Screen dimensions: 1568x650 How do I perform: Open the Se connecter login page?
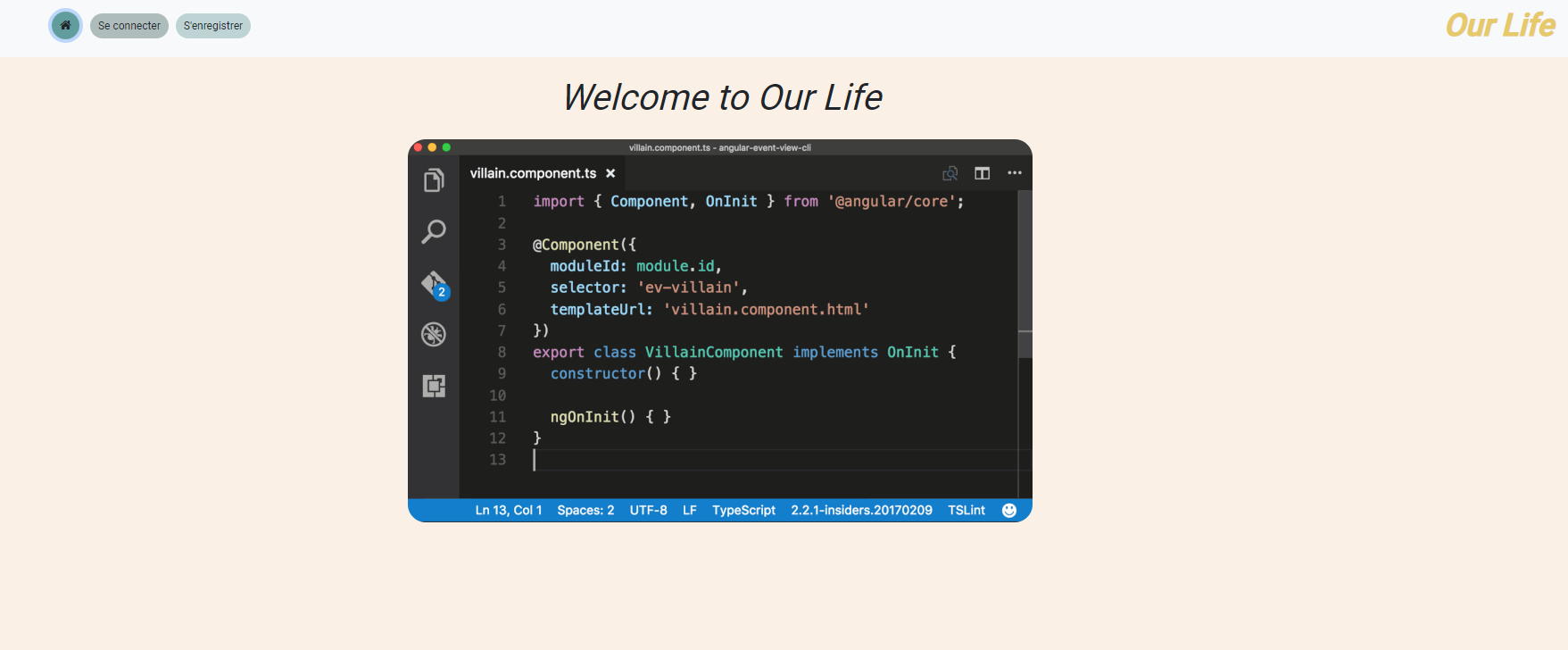pyautogui.click(x=129, y=26)
